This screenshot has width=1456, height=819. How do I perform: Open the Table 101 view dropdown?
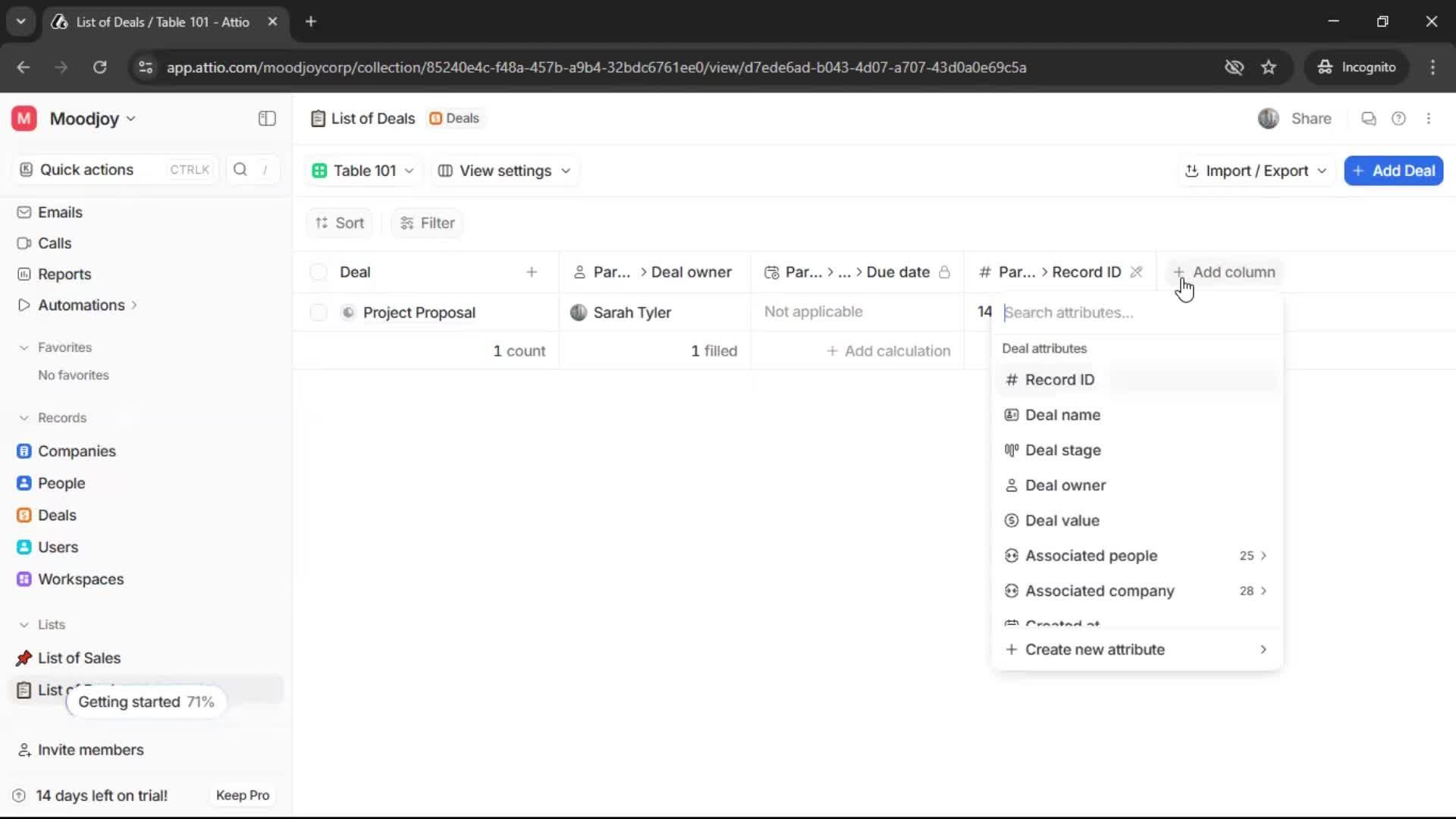pyautogui.click(x=363, y=171)
